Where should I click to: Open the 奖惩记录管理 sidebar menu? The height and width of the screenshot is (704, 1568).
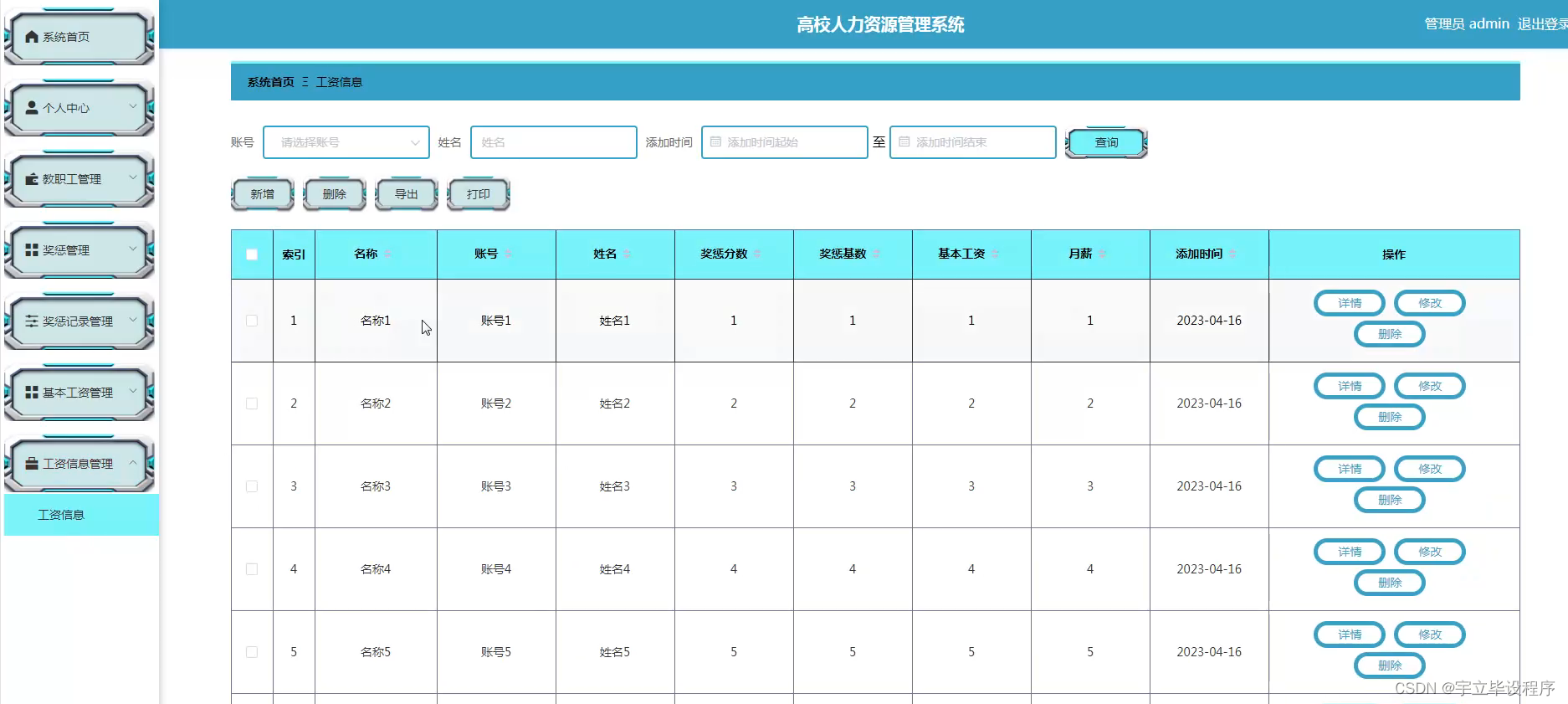coord(79,321)
